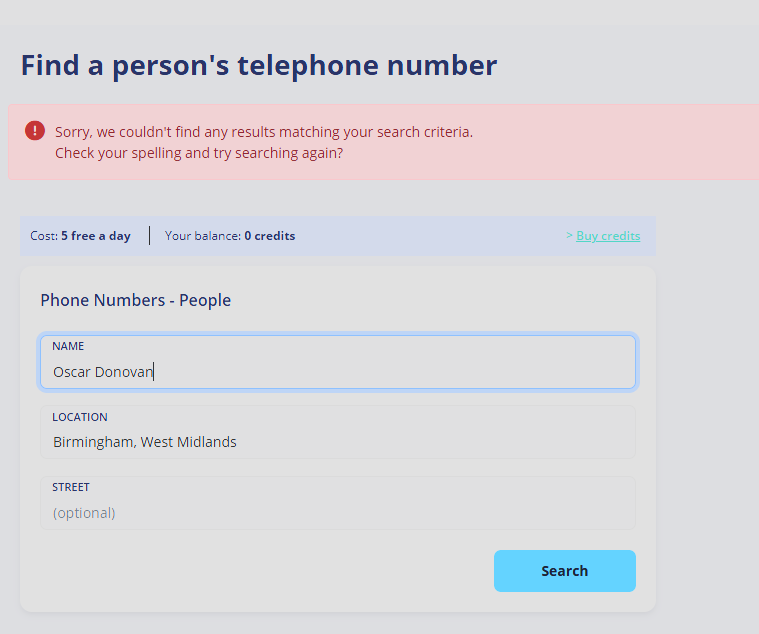Click the '0 credits' balance text
The image size is (759, 634).
(270, 236)
